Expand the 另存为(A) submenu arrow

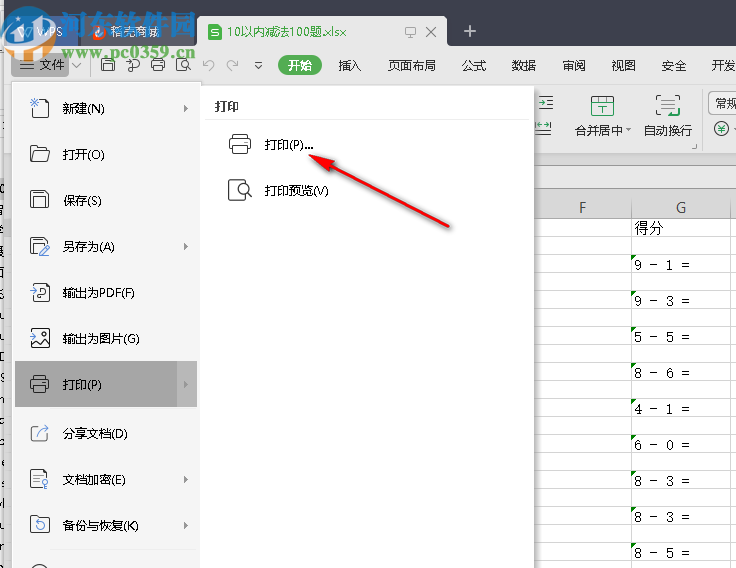(x=186, y=246)
